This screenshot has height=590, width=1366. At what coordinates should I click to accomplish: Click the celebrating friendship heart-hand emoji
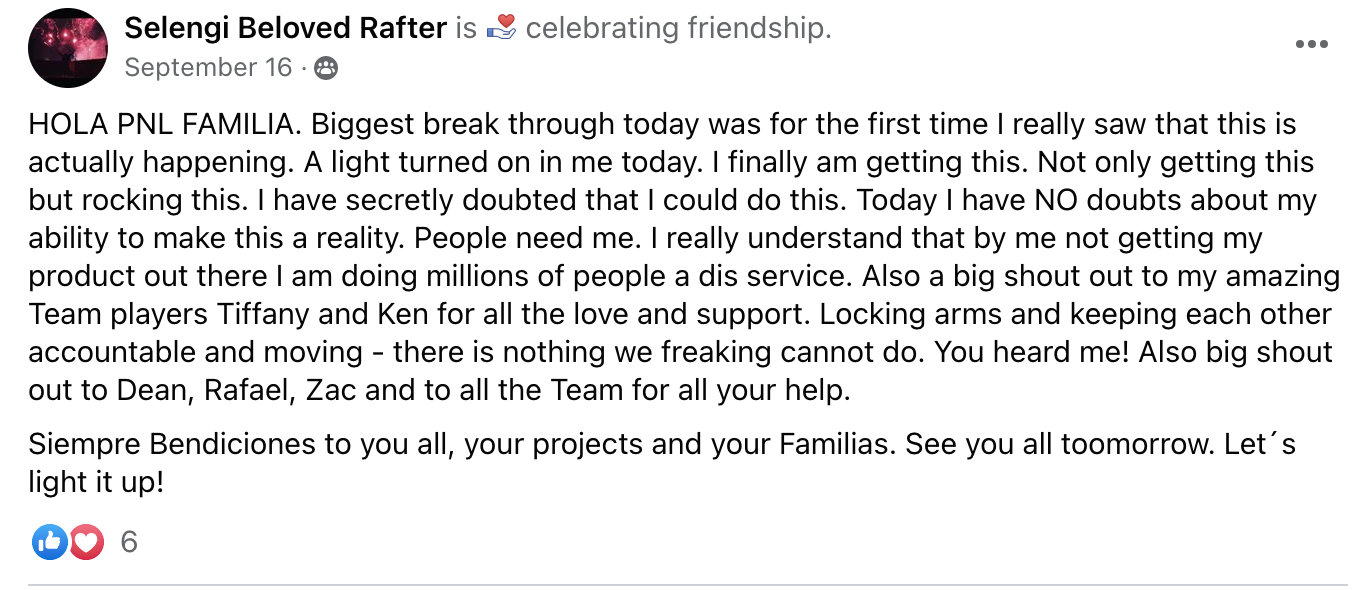pos(502,29)
